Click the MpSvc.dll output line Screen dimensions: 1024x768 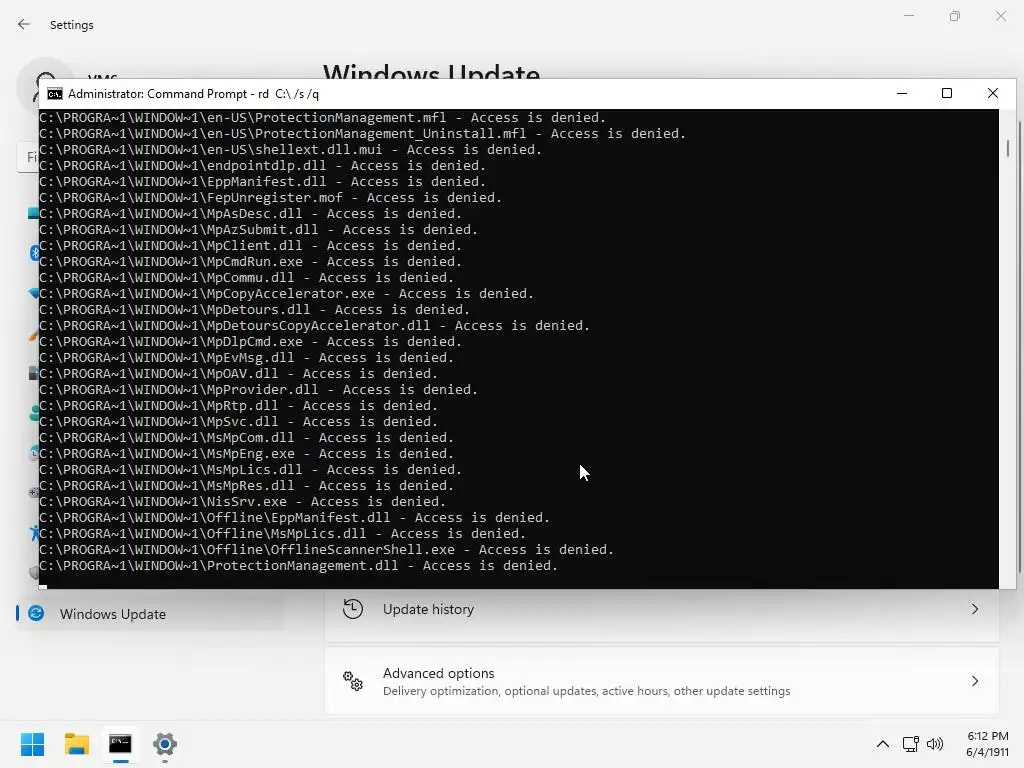[x=238, y=422]
